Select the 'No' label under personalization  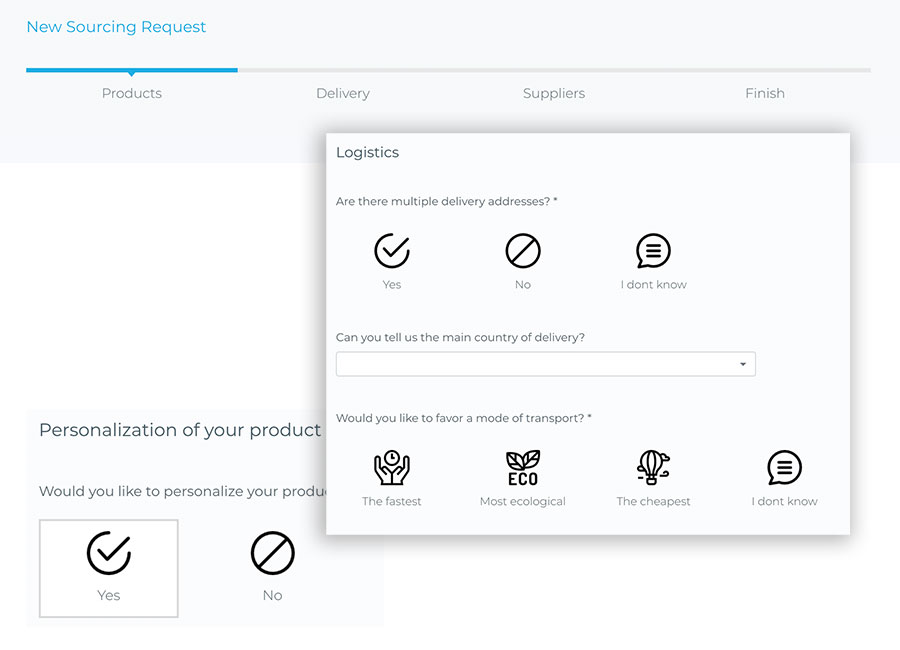[x=272, y=595]
